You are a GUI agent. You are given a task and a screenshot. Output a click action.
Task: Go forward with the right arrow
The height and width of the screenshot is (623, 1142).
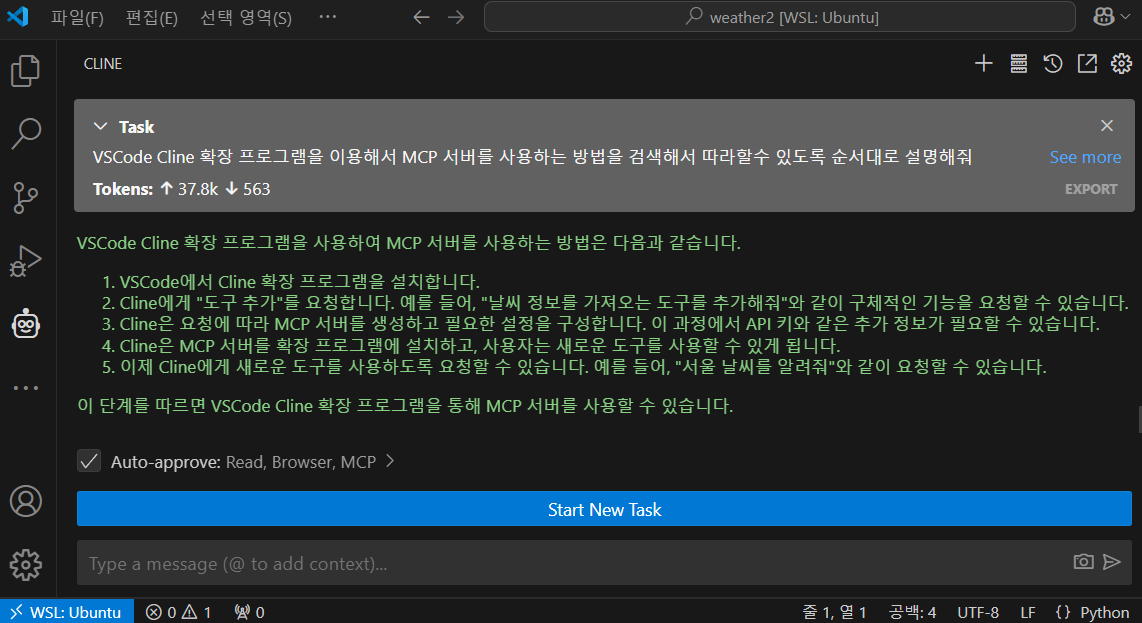coord(456,17)
